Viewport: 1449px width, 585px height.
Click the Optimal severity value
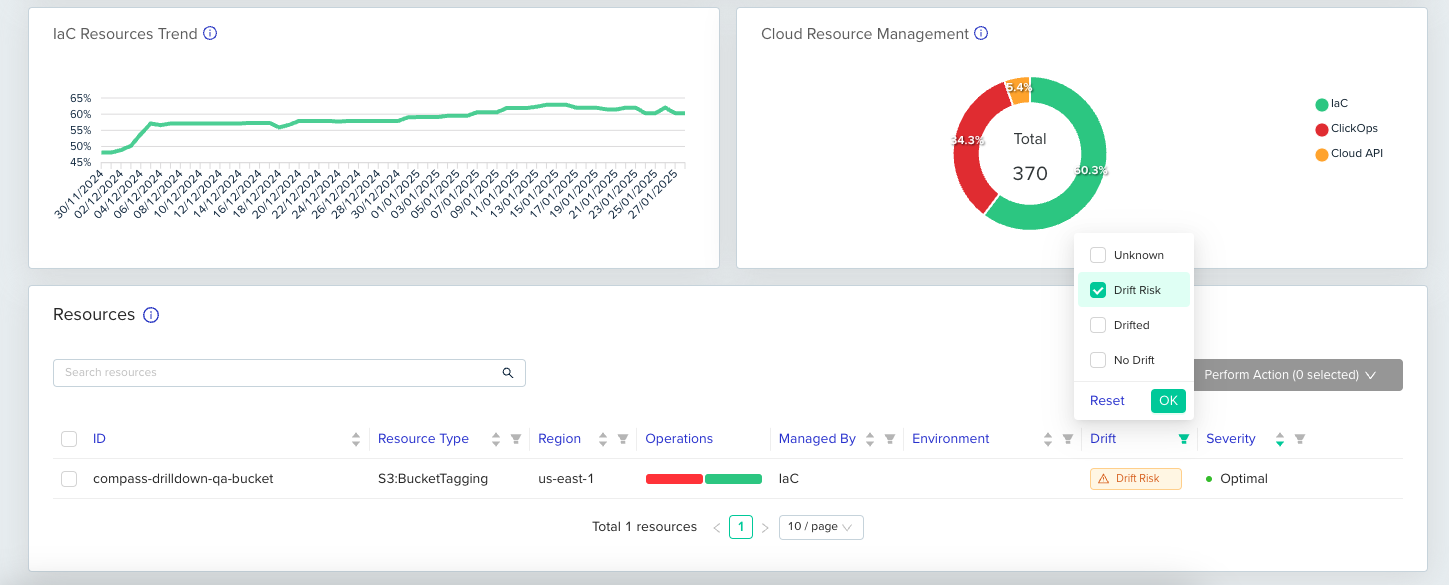(1244, 479)
